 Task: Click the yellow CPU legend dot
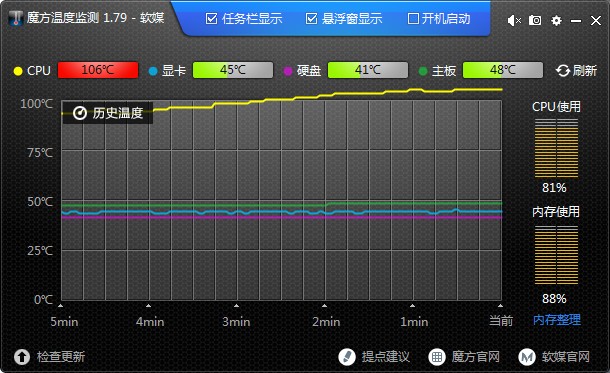[x=18, y=71]
